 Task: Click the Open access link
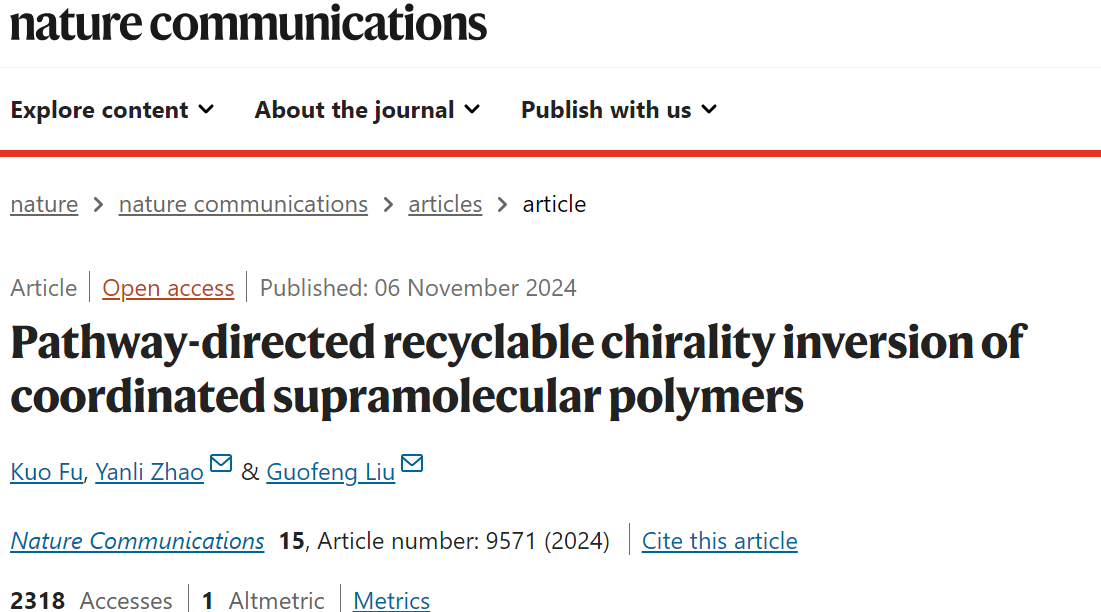168,289
